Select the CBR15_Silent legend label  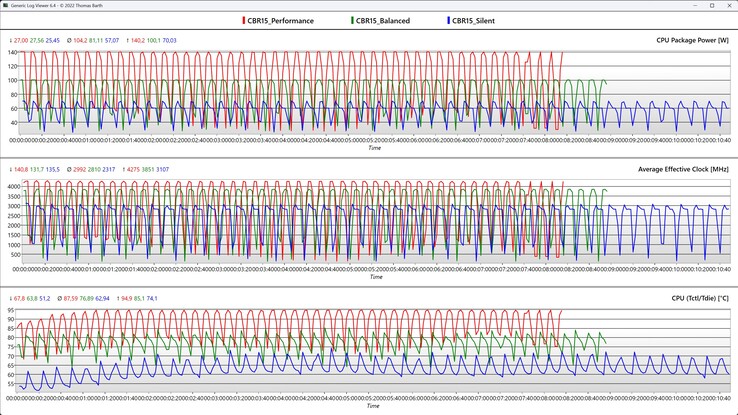[x=473, y=20]
